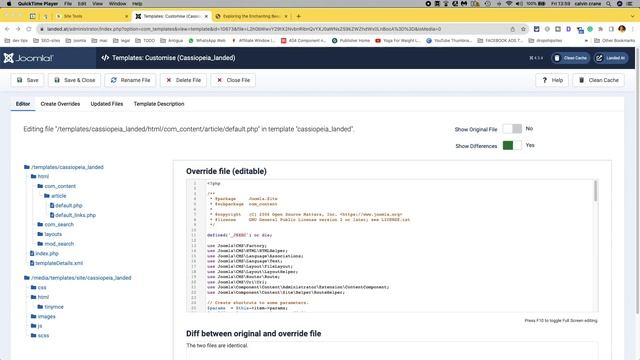Open a new browser tab with plus

click(298, 16)
